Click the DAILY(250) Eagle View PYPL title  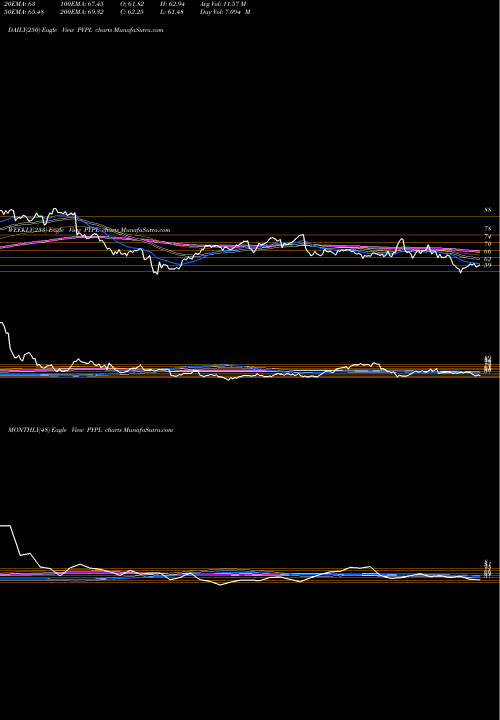pos(86,30)
